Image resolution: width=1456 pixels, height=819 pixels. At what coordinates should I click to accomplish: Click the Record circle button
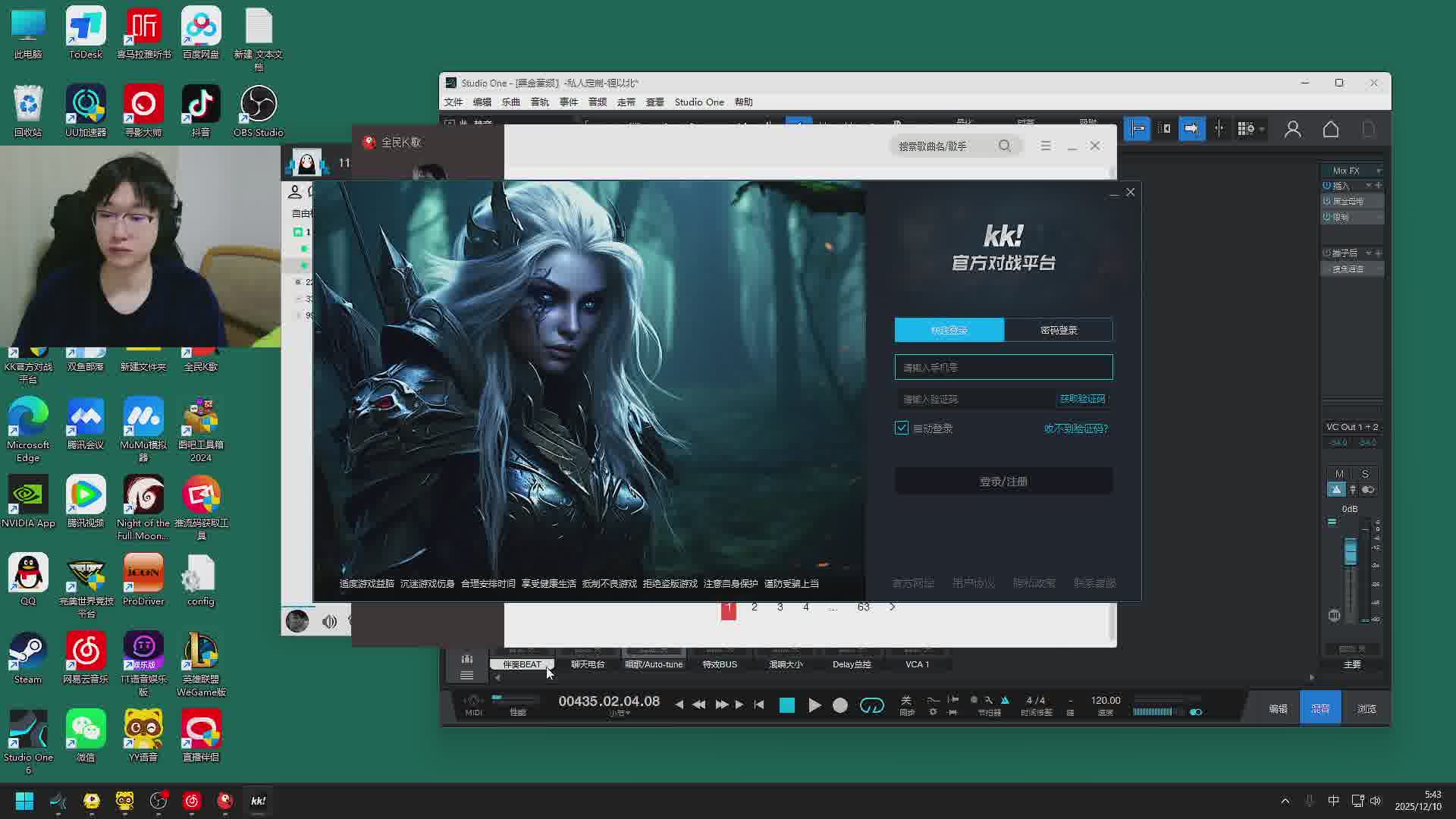tap(839, 705)
